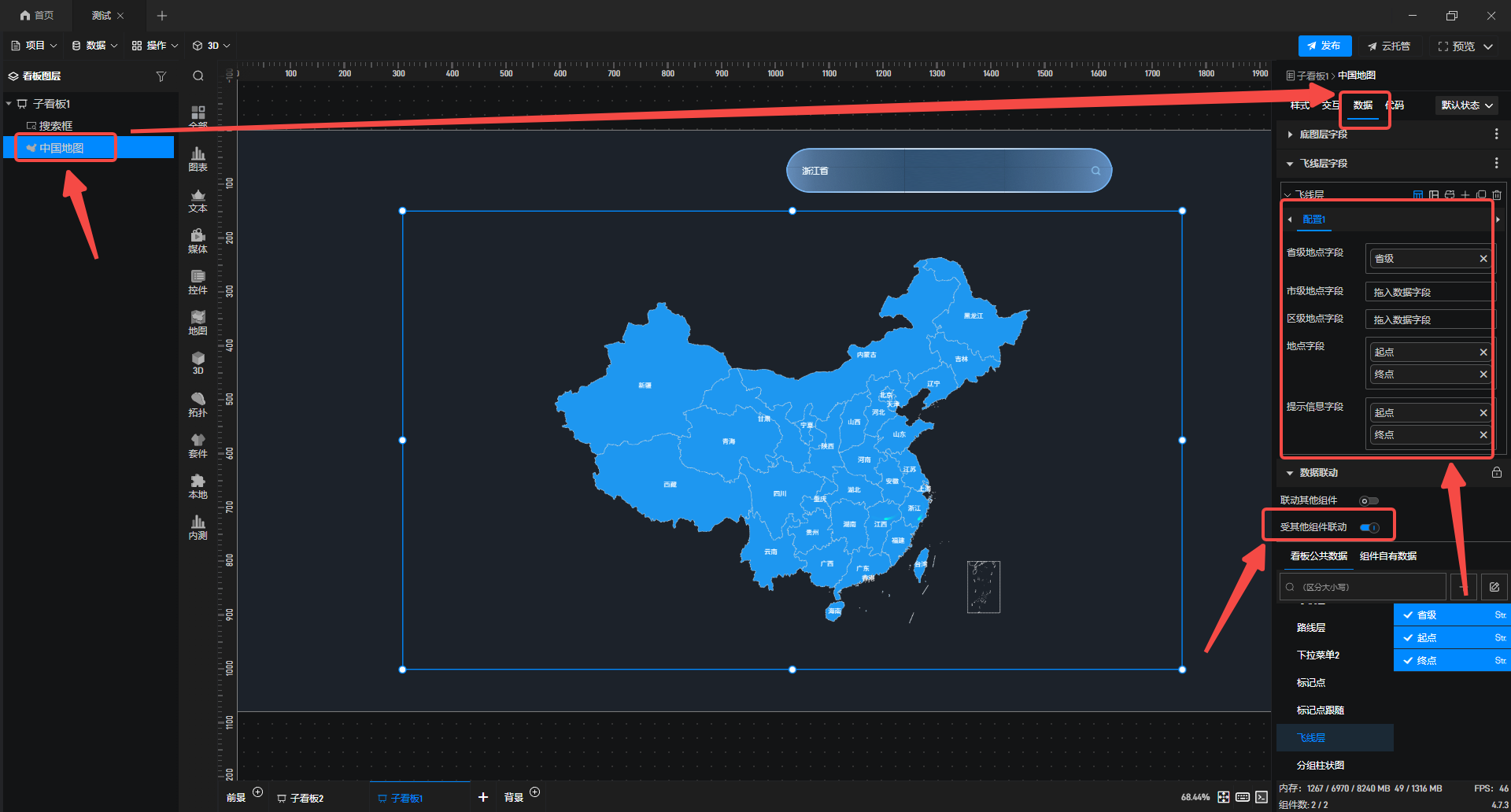Collapse the 子看板1 tree node
Viewport: 1511px width, 812px height.
[x=9, y=104]
